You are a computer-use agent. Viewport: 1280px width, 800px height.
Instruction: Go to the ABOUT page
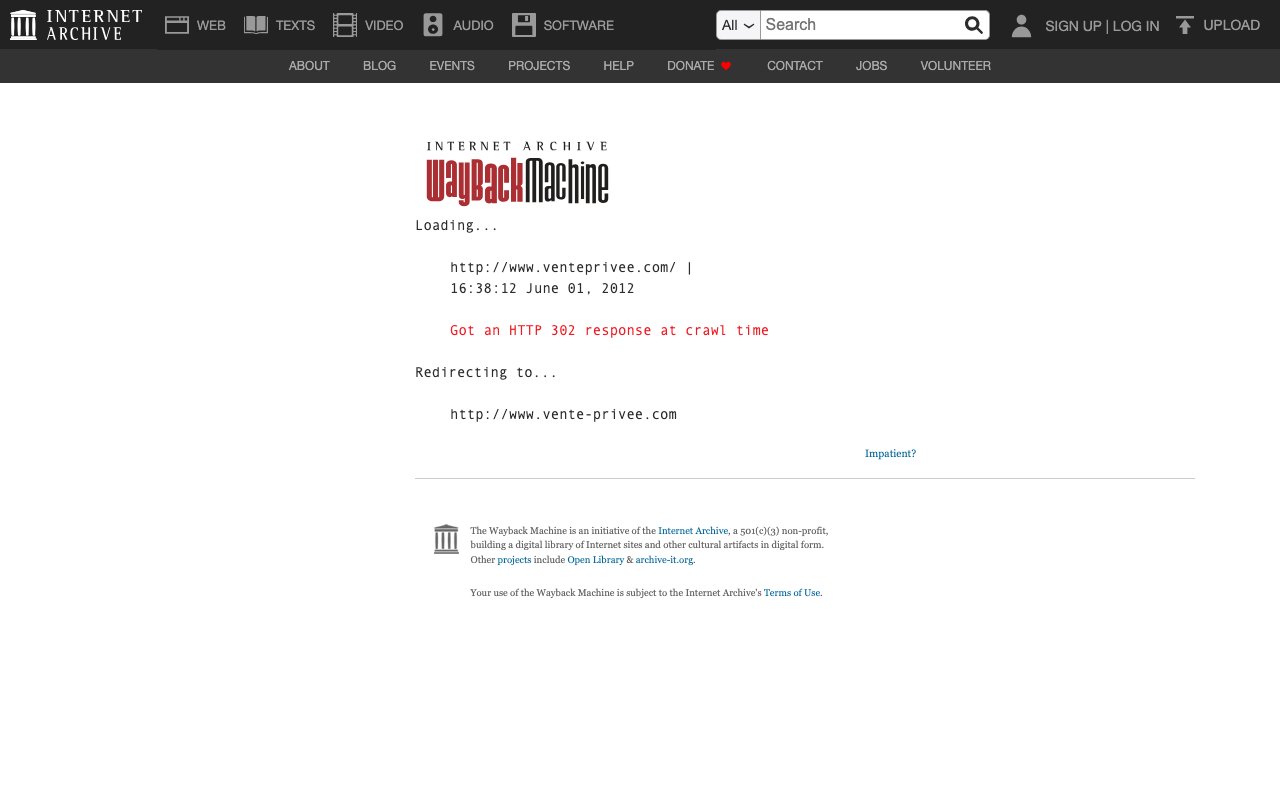click(309, 66)
